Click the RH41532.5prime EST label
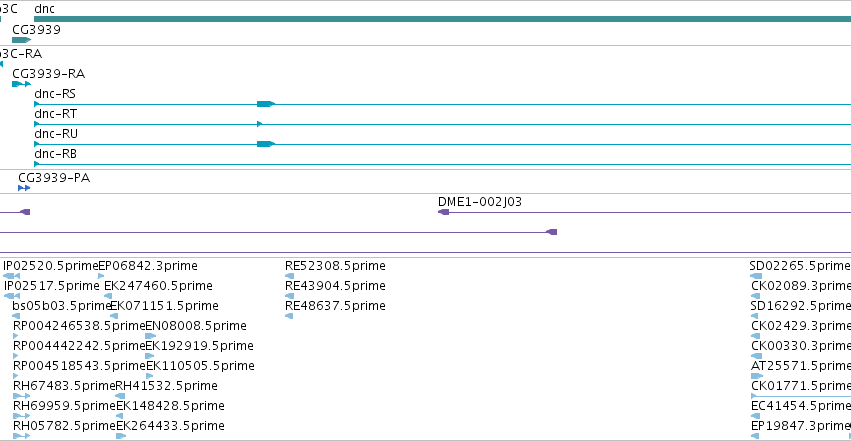 coord(167,386)
